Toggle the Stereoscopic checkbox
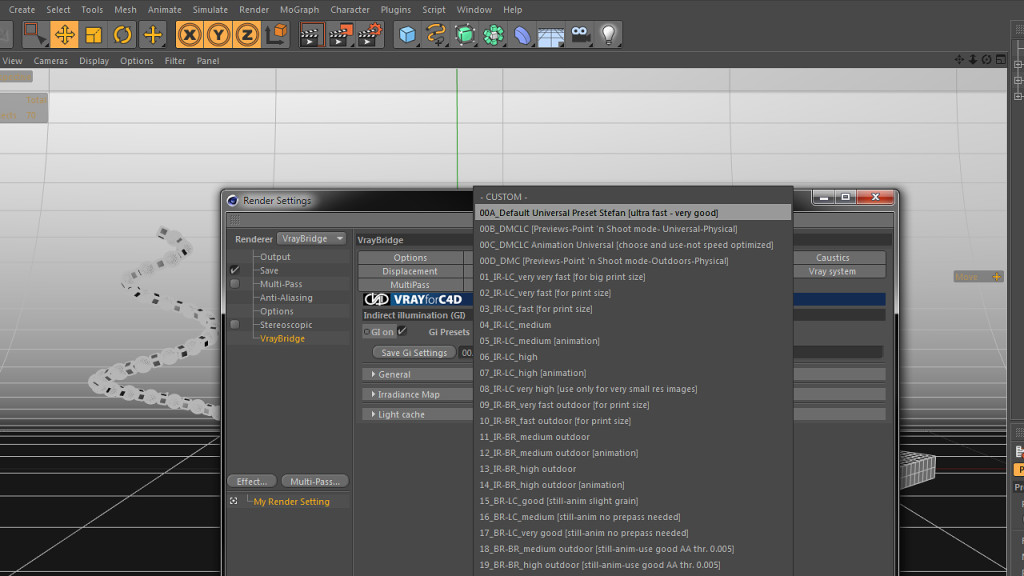Image resolution: width=1024 pixels, height=576 pixels. click(x=234, y=325)
